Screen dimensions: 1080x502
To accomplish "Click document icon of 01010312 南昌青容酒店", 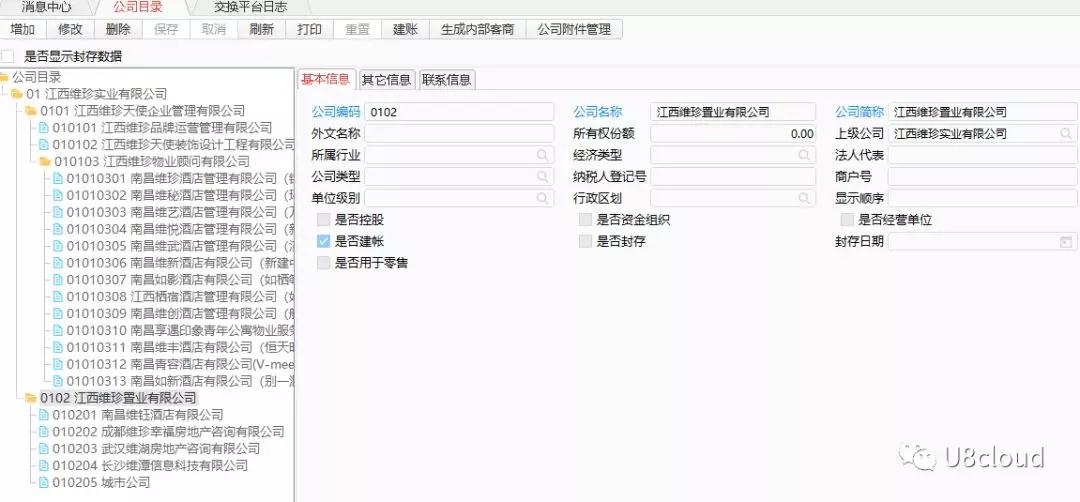I will 58,364.
